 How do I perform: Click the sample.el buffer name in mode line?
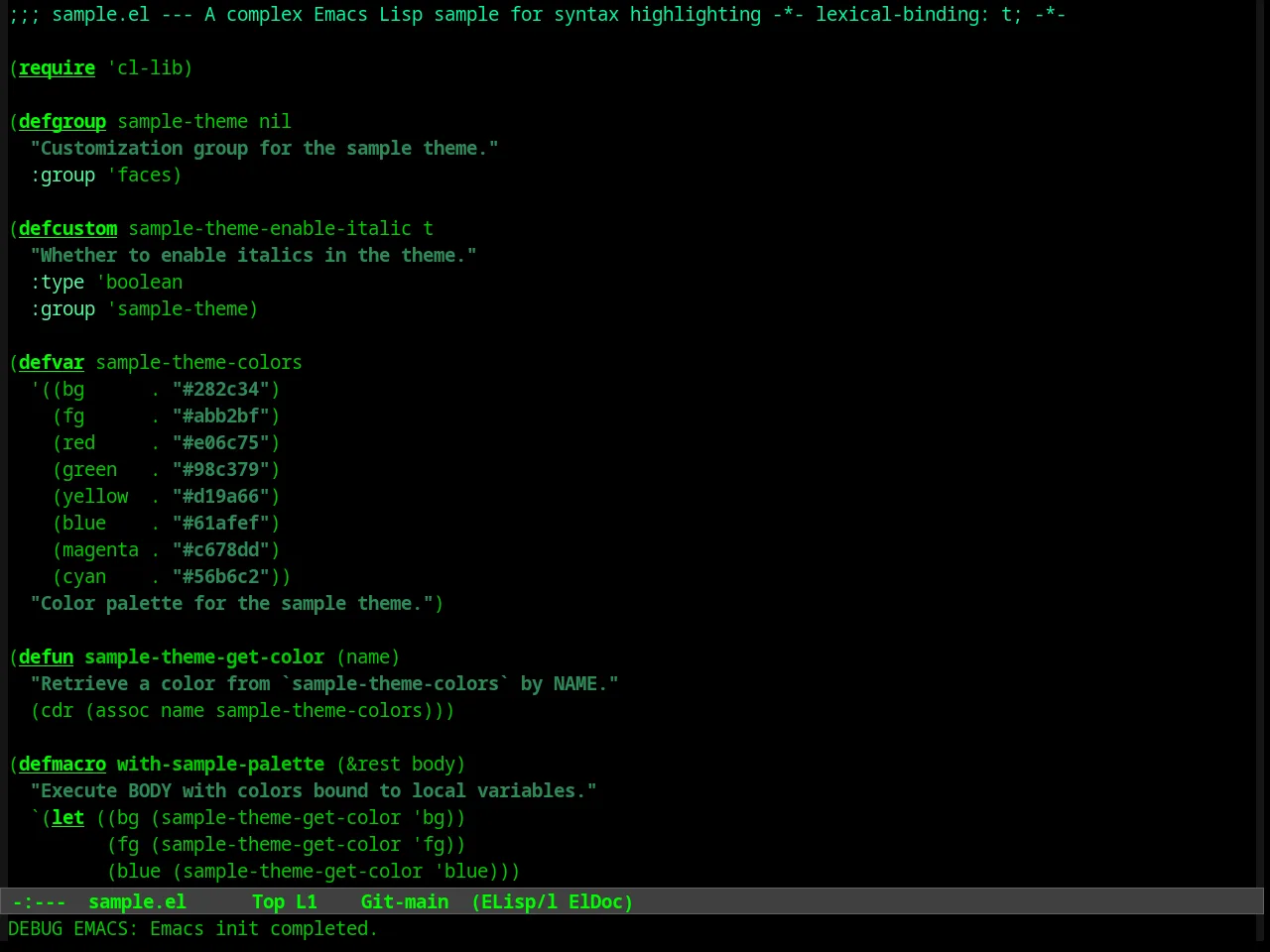137,901
